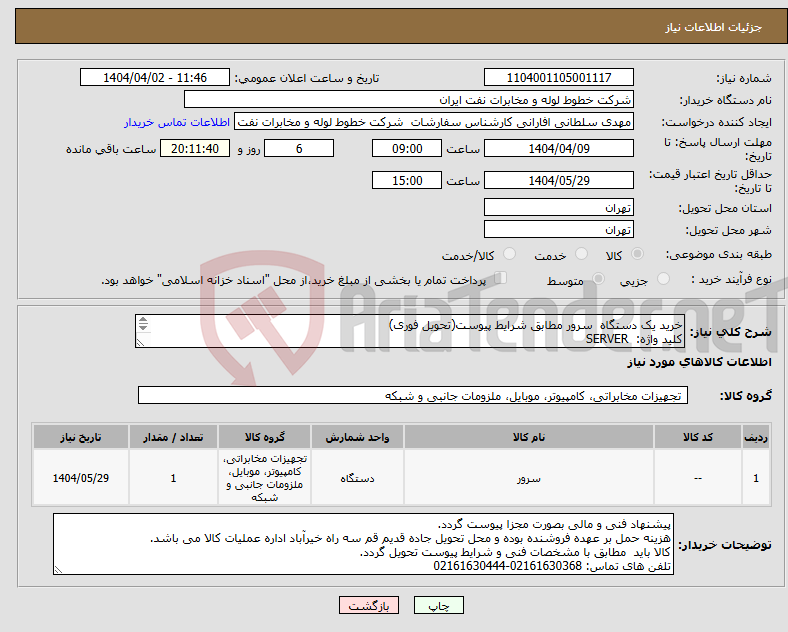Click column header تعداد / مقدار
Image resolution: width=788 pixels, height=632 pixels.
(173, 437)
